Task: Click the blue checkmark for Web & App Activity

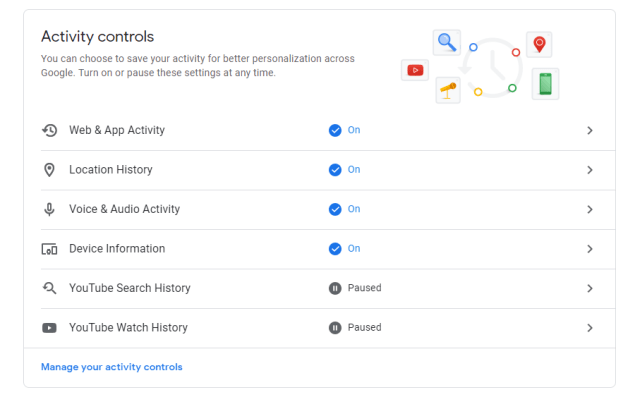Action: click(335, 131)
